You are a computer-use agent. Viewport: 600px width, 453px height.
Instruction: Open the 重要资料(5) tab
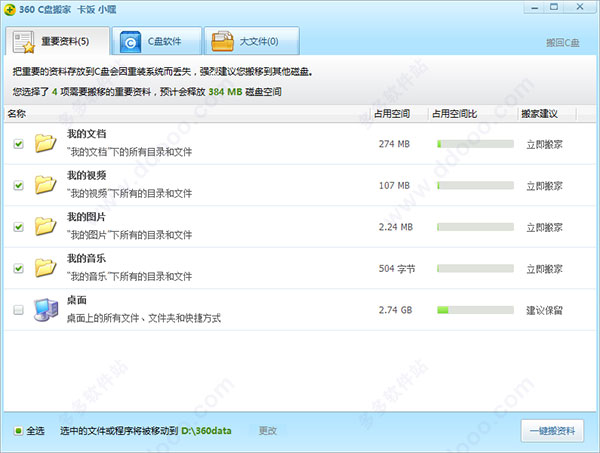click(57, 41)
